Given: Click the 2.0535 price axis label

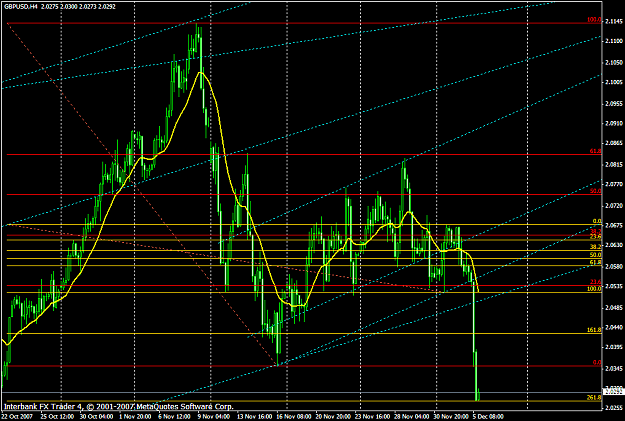Looking at the screenshot, I should pyautogui.click(x=614, y=286).
